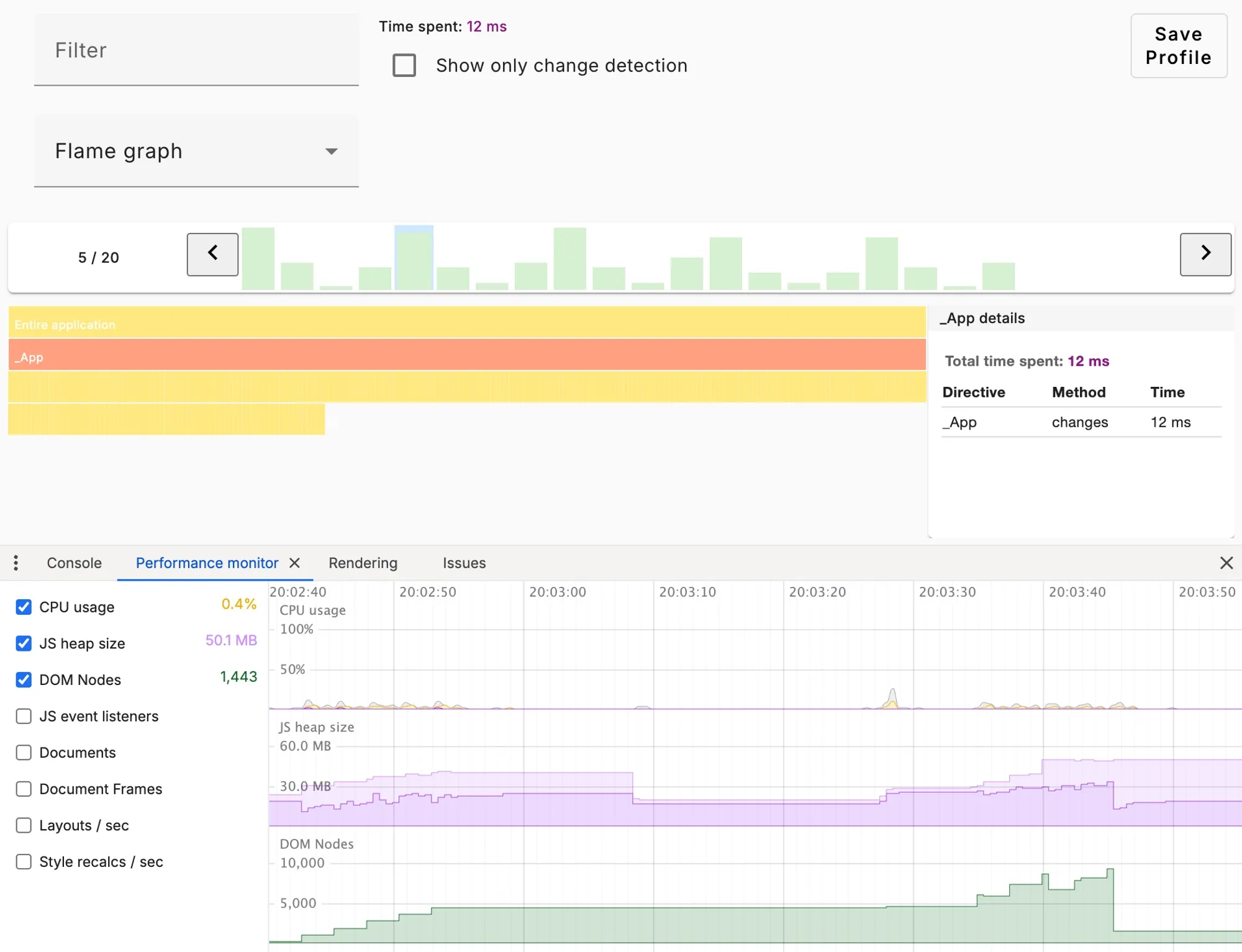
Task: Enable JS event listeners monitoring
Action: tap(24, 716)
